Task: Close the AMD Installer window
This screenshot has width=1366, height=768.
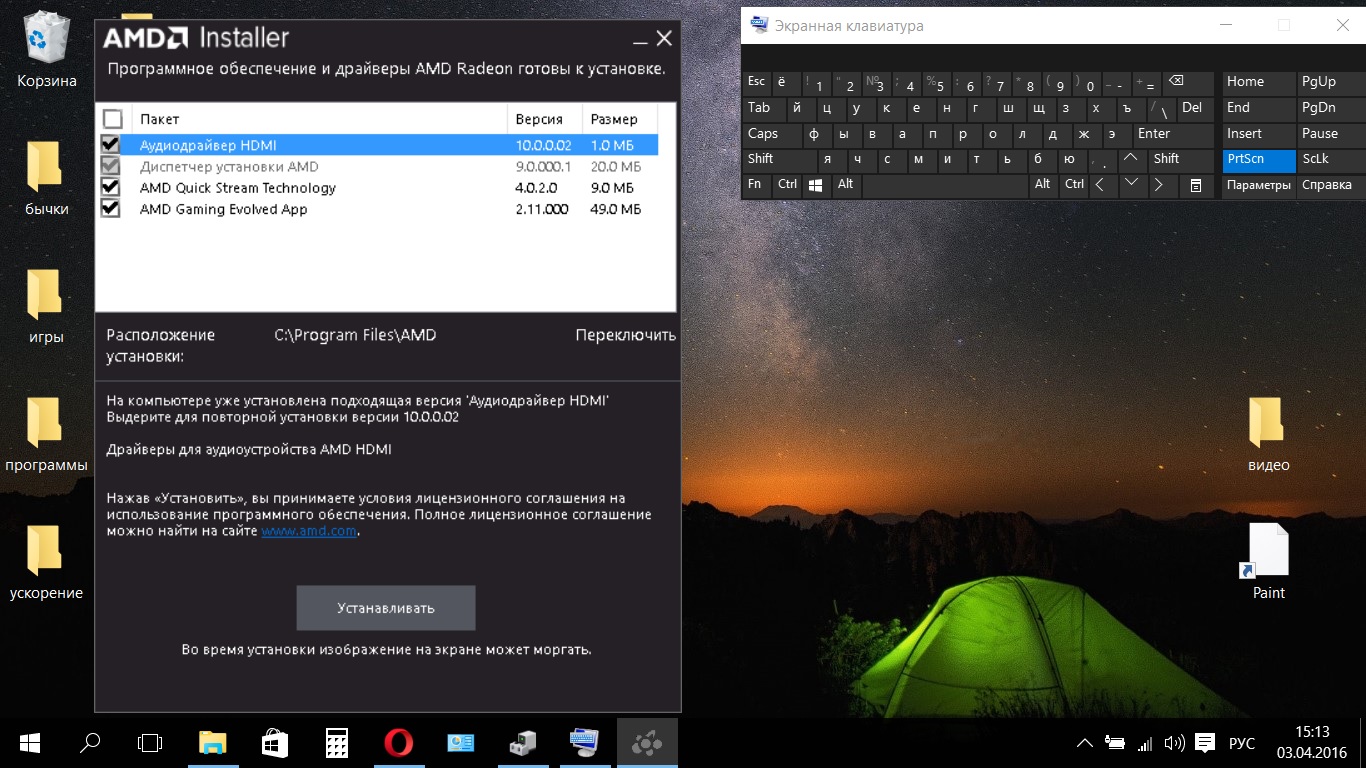Action: tap(664, 39)
